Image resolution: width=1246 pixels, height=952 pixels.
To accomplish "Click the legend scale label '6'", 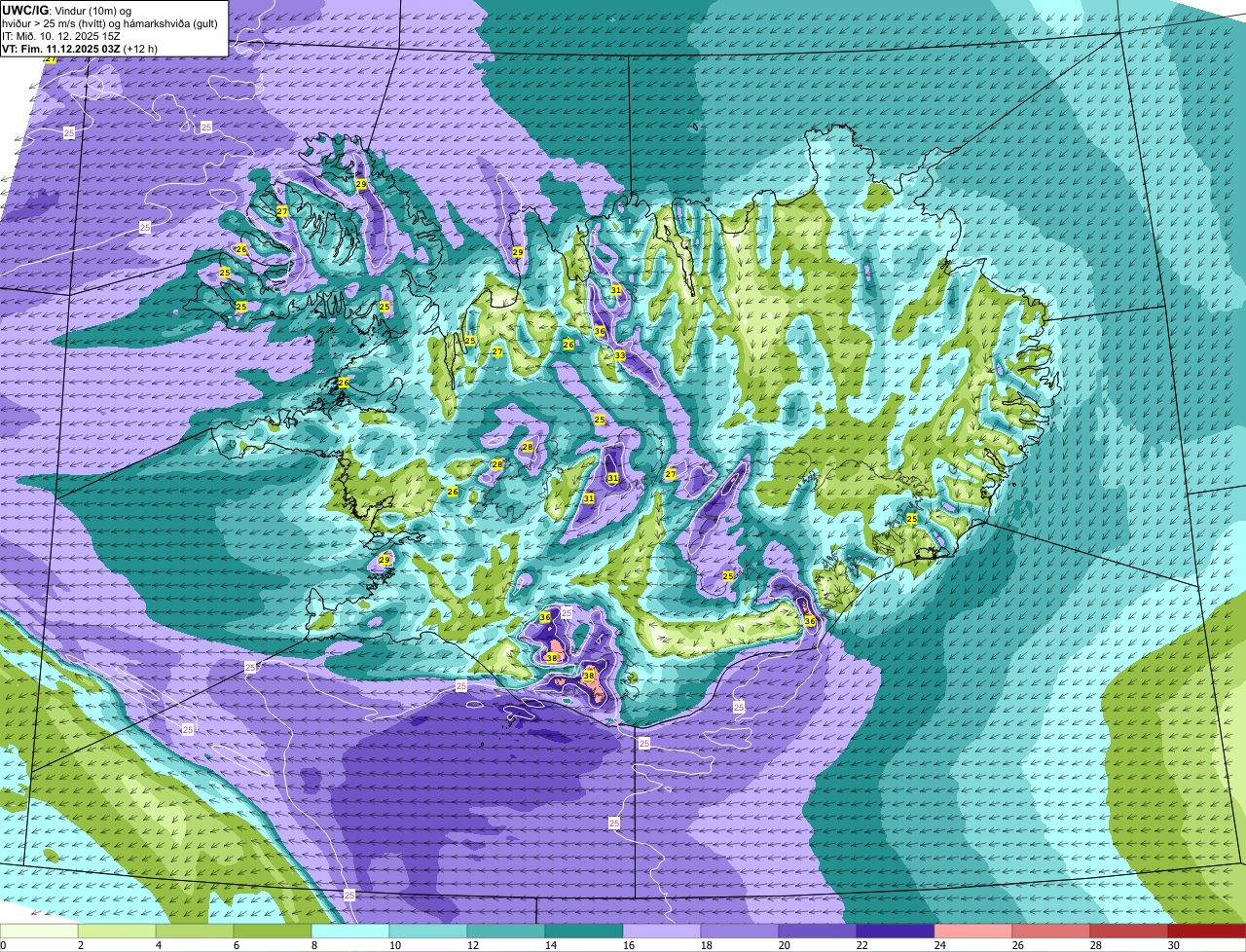I will pyautogui.click(x=237, y=945).
